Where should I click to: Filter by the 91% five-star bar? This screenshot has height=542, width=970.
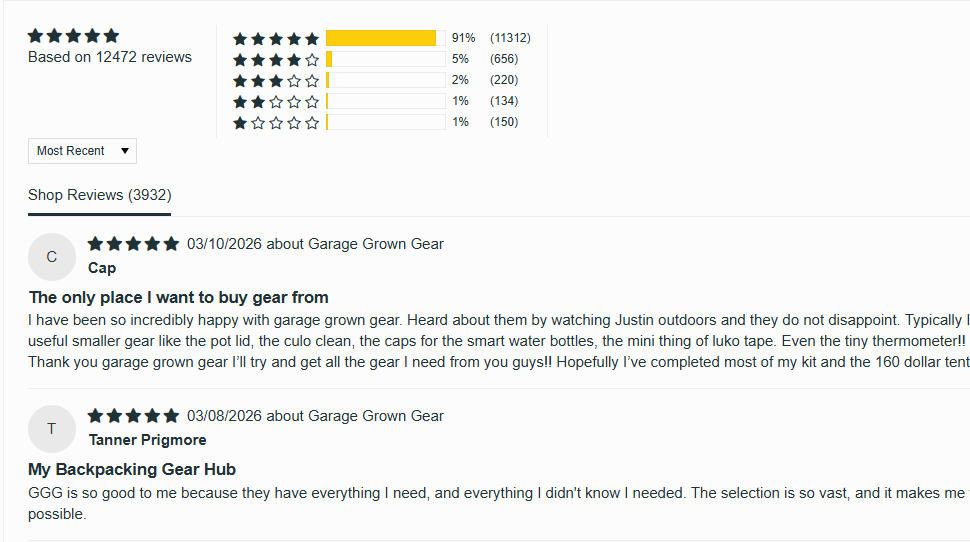(x=385, y=38)
